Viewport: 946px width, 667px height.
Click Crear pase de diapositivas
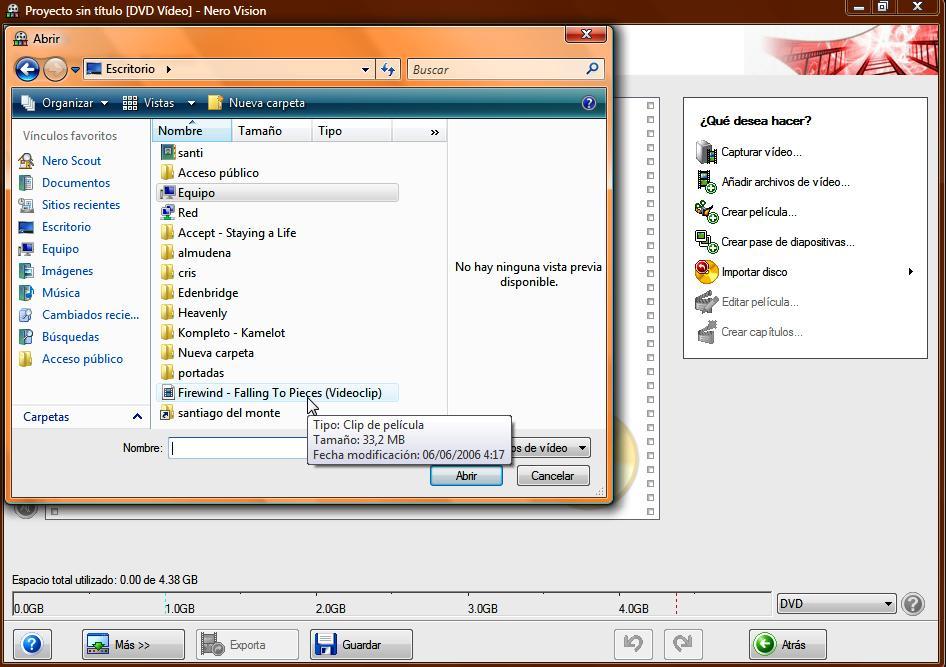point(775,242)
